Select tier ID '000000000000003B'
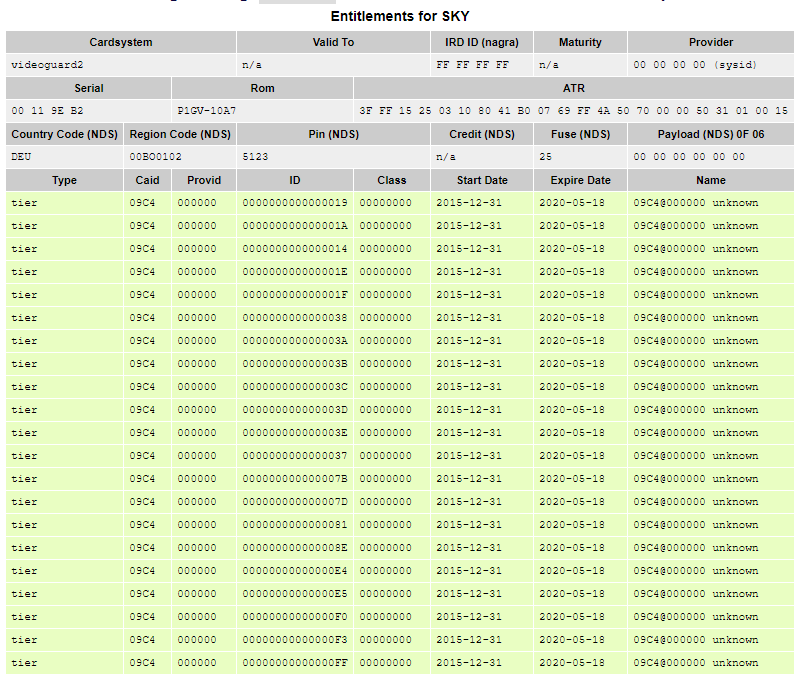The image size is (801, 683). click(295, 364)
